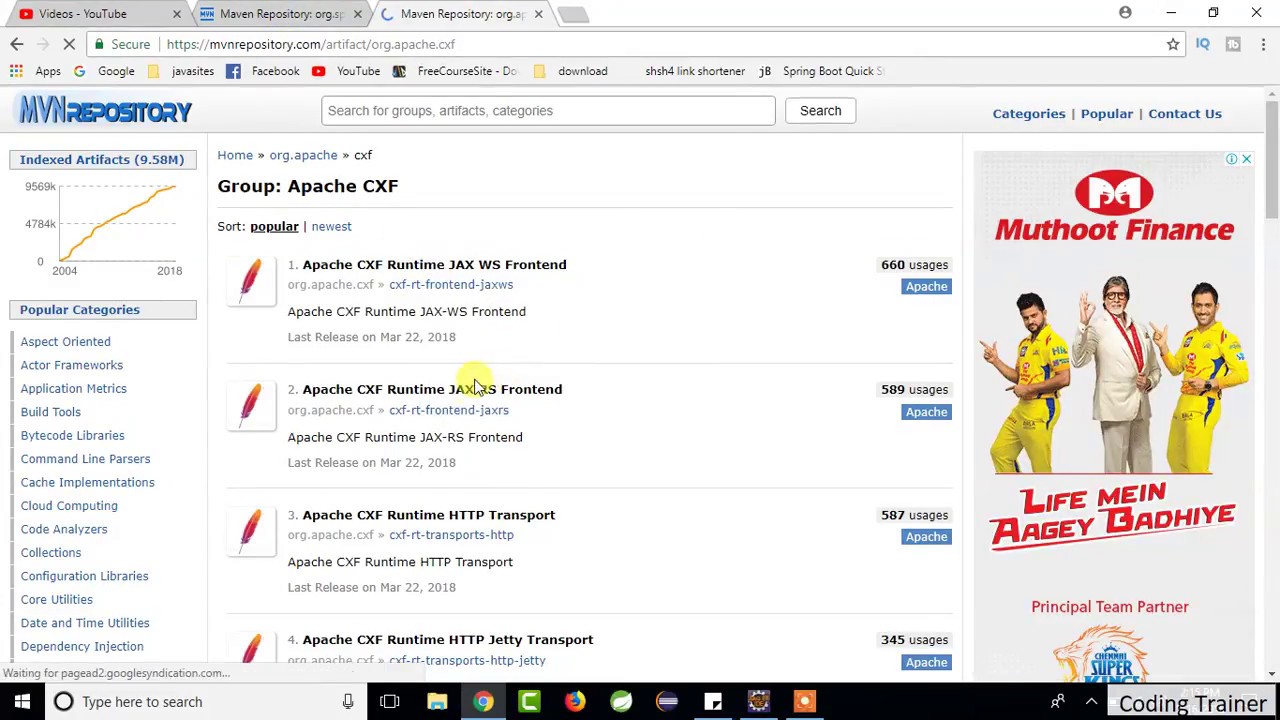Viewport: 1280px width, 720px height.
Task: View 345 usages
Action: click(914, 639)
